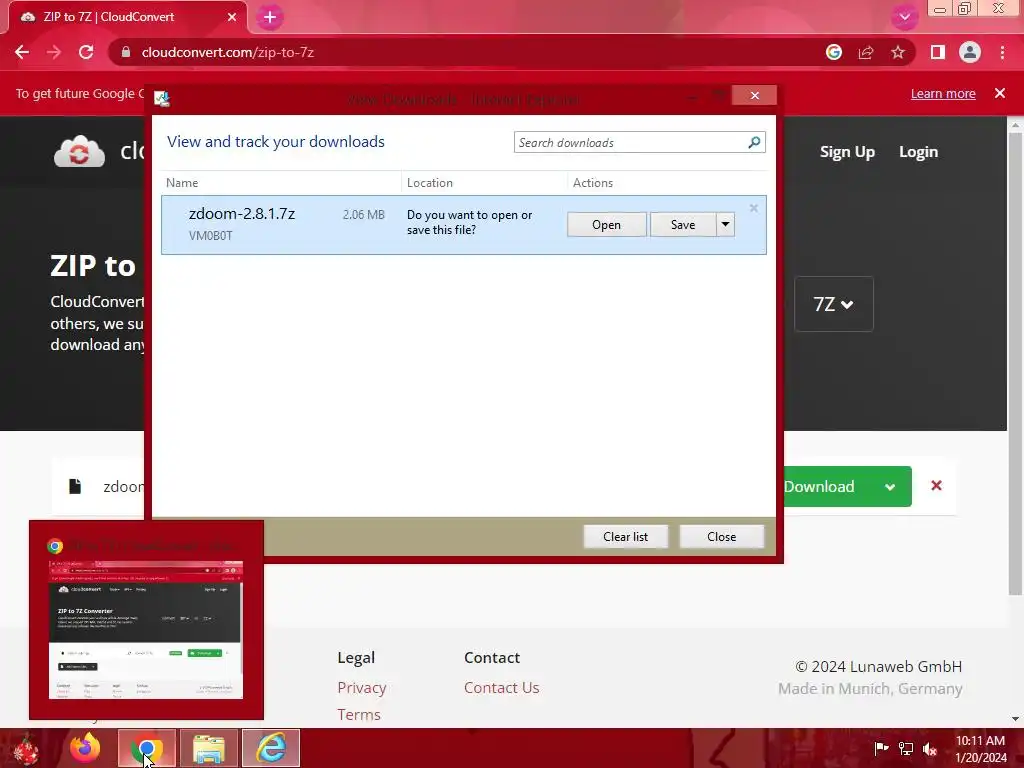The width and height of the screenshot is (1024, 768).
Task: Toggle the Chrome side panel icon
Action: pyautogui.click(x=938, y=52)
